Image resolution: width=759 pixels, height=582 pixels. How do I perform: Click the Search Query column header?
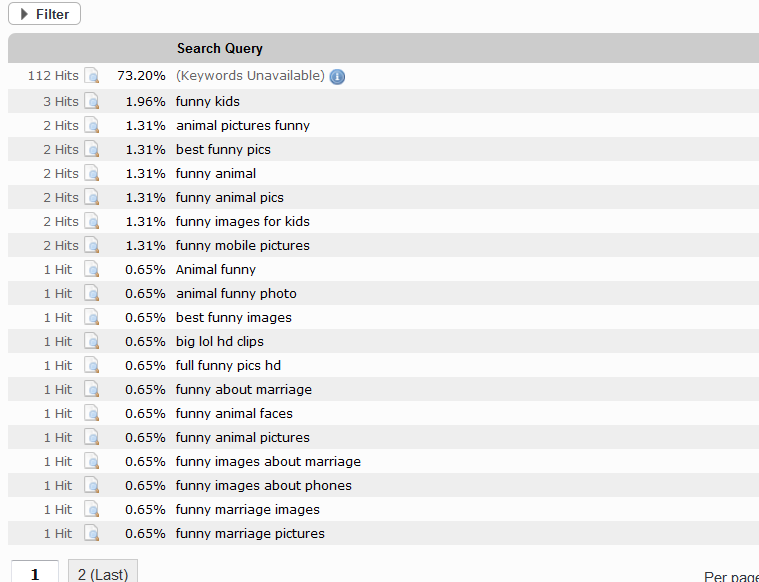click(220, 48)
